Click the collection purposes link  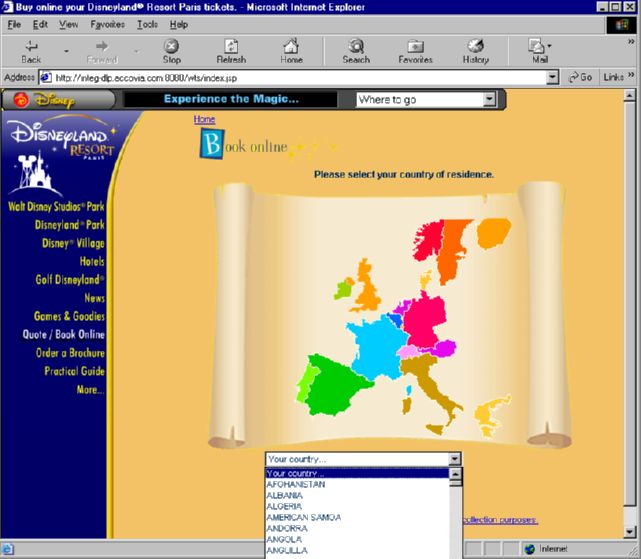coord(500,520)
